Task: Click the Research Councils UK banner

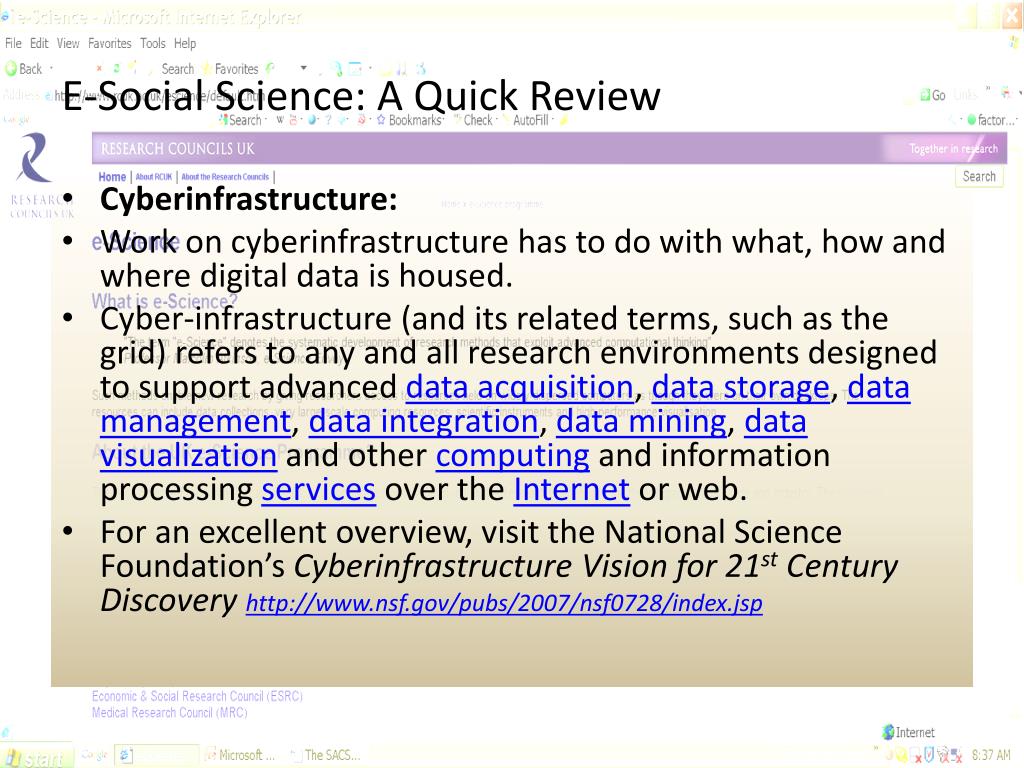Action: coord(549,148)
